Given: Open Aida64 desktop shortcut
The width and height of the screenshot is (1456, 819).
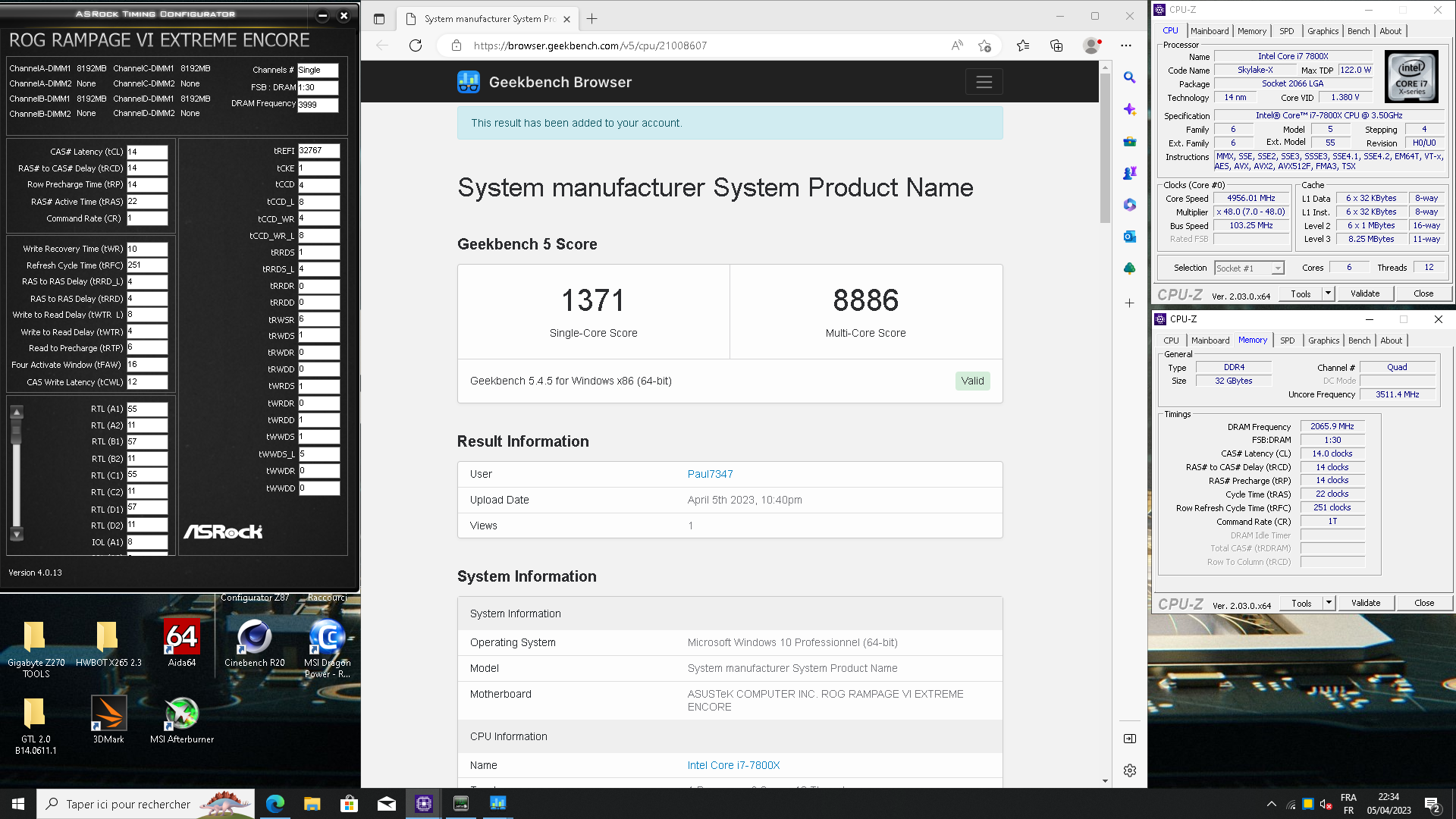Looking at the screenshot, I should [182, 643].
